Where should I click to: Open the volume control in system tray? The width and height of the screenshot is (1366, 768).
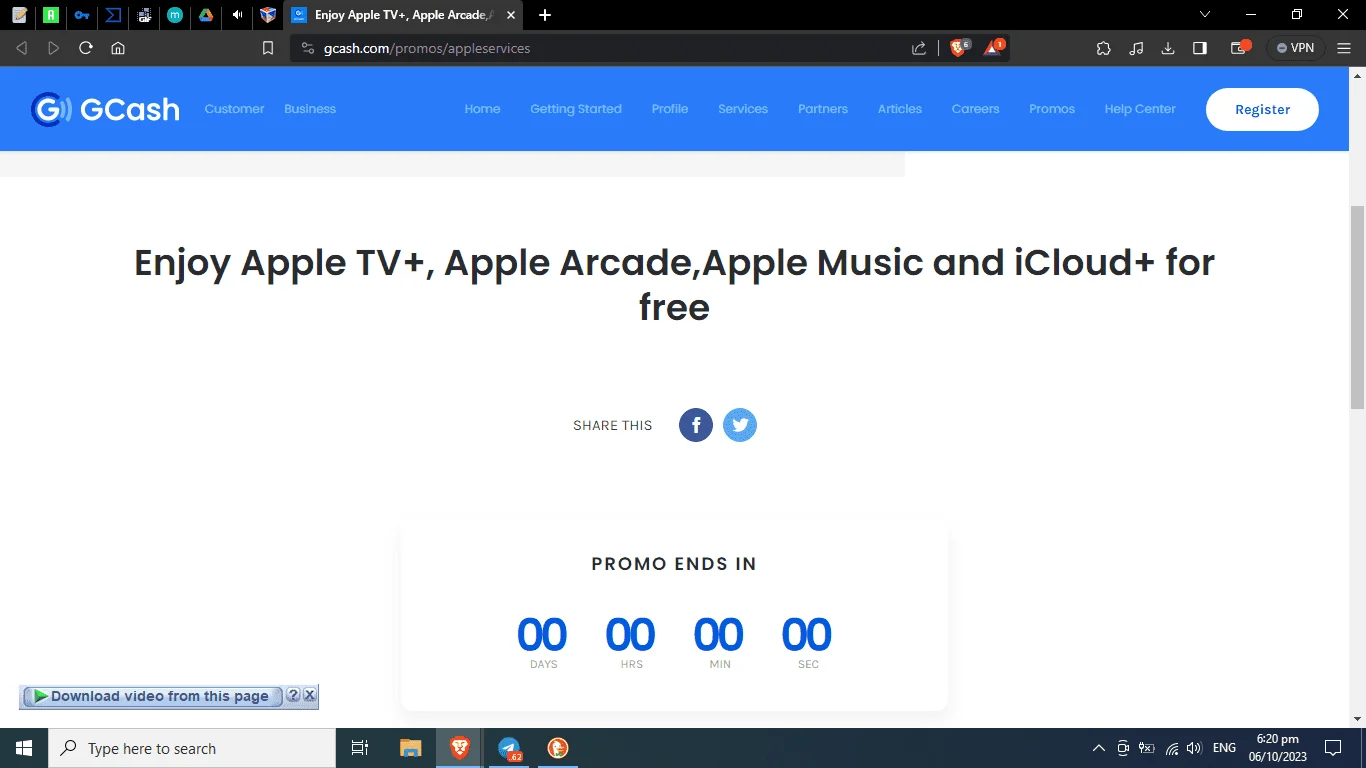pos(1193,748)
